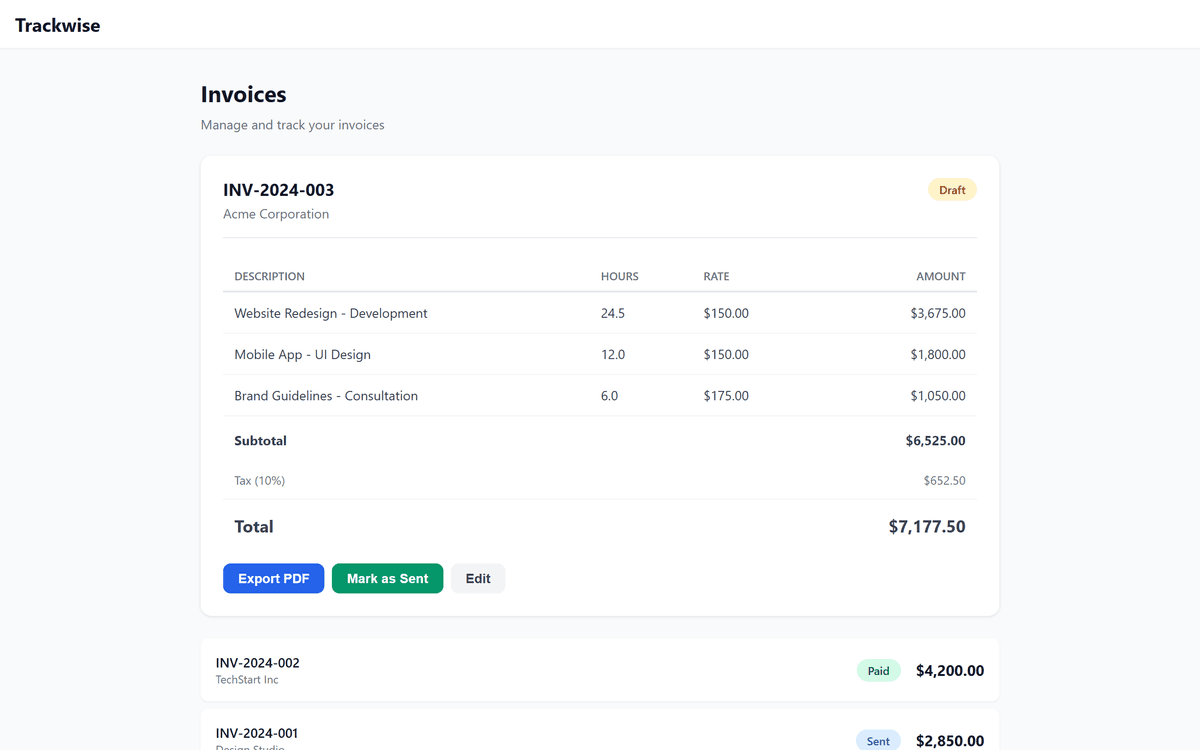Click the TechStart Inc client name
1200x750 pixels.
click(247, 680)
